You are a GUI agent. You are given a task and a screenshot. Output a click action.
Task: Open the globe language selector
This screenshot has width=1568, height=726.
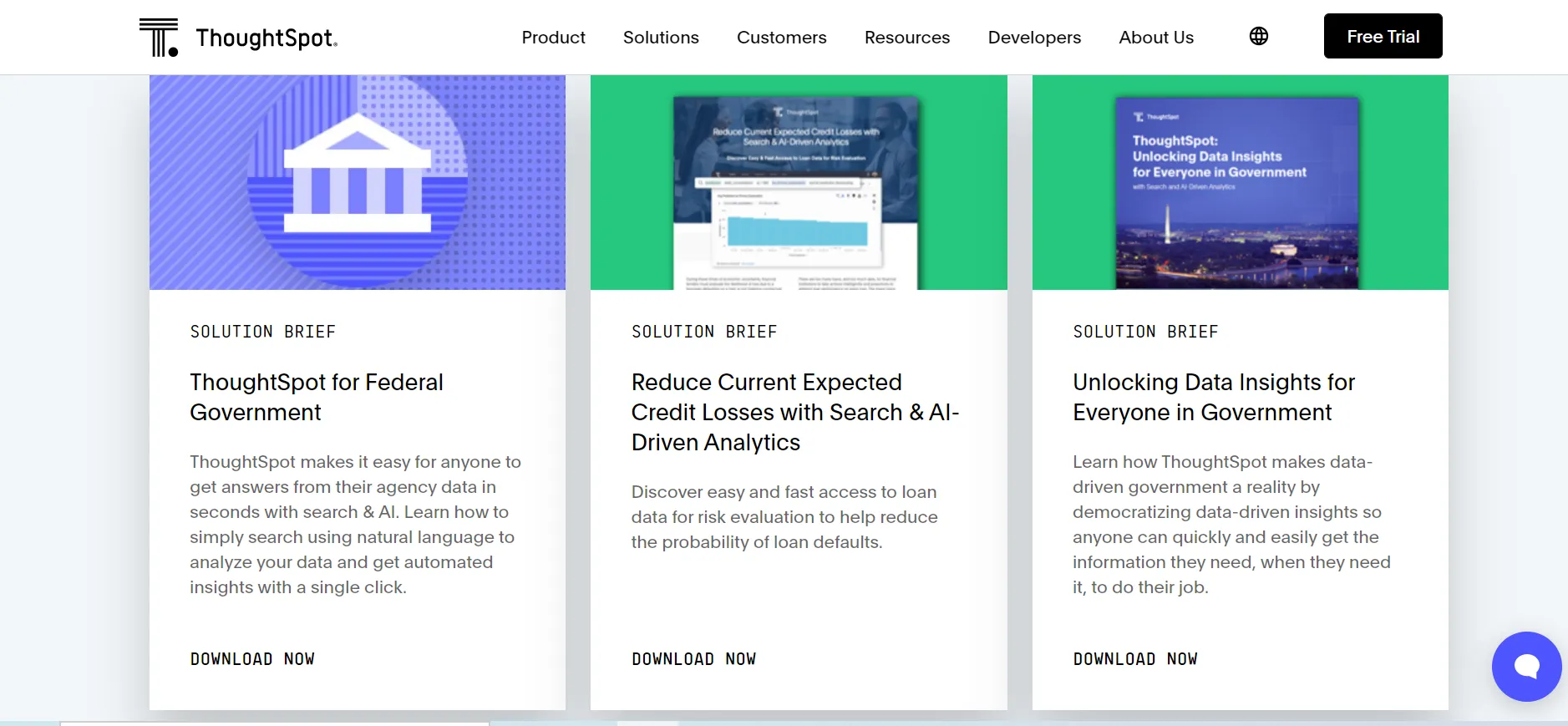[x=1258, y=36]
